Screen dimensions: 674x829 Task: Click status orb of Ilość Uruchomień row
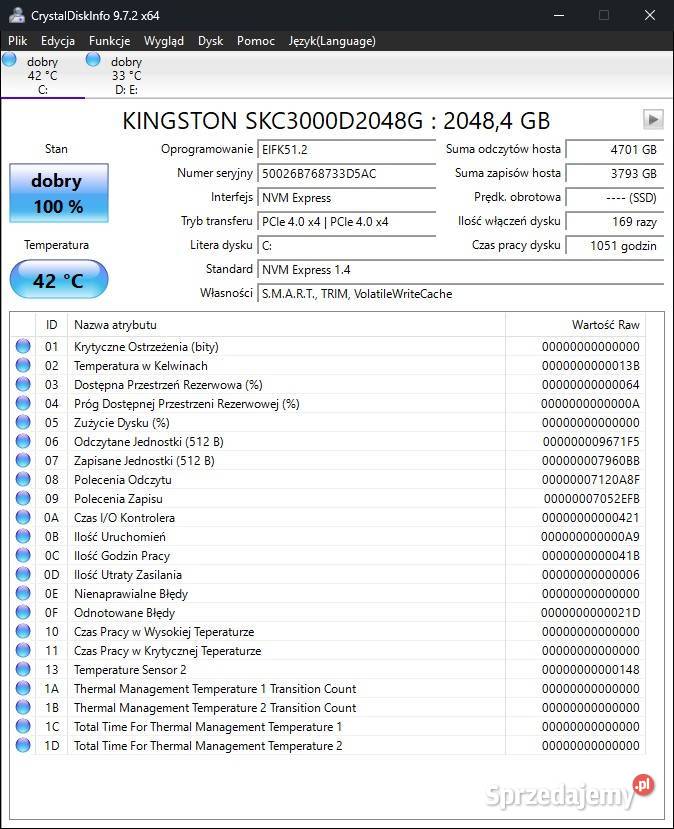(23, 537)
